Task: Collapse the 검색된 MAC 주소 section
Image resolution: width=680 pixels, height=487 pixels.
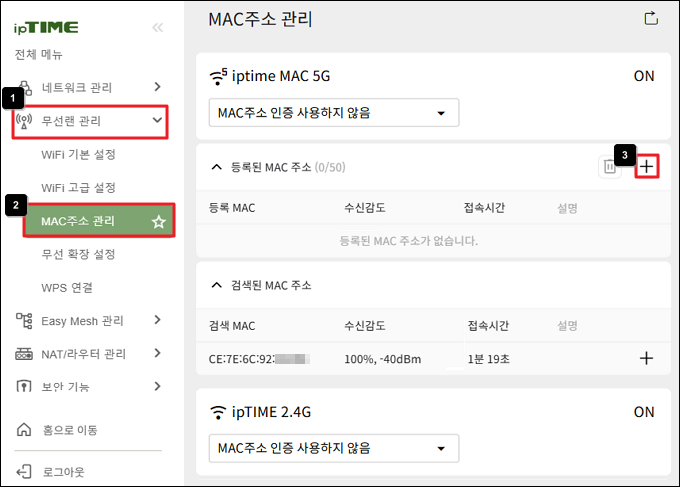Action: pos(216,285)
